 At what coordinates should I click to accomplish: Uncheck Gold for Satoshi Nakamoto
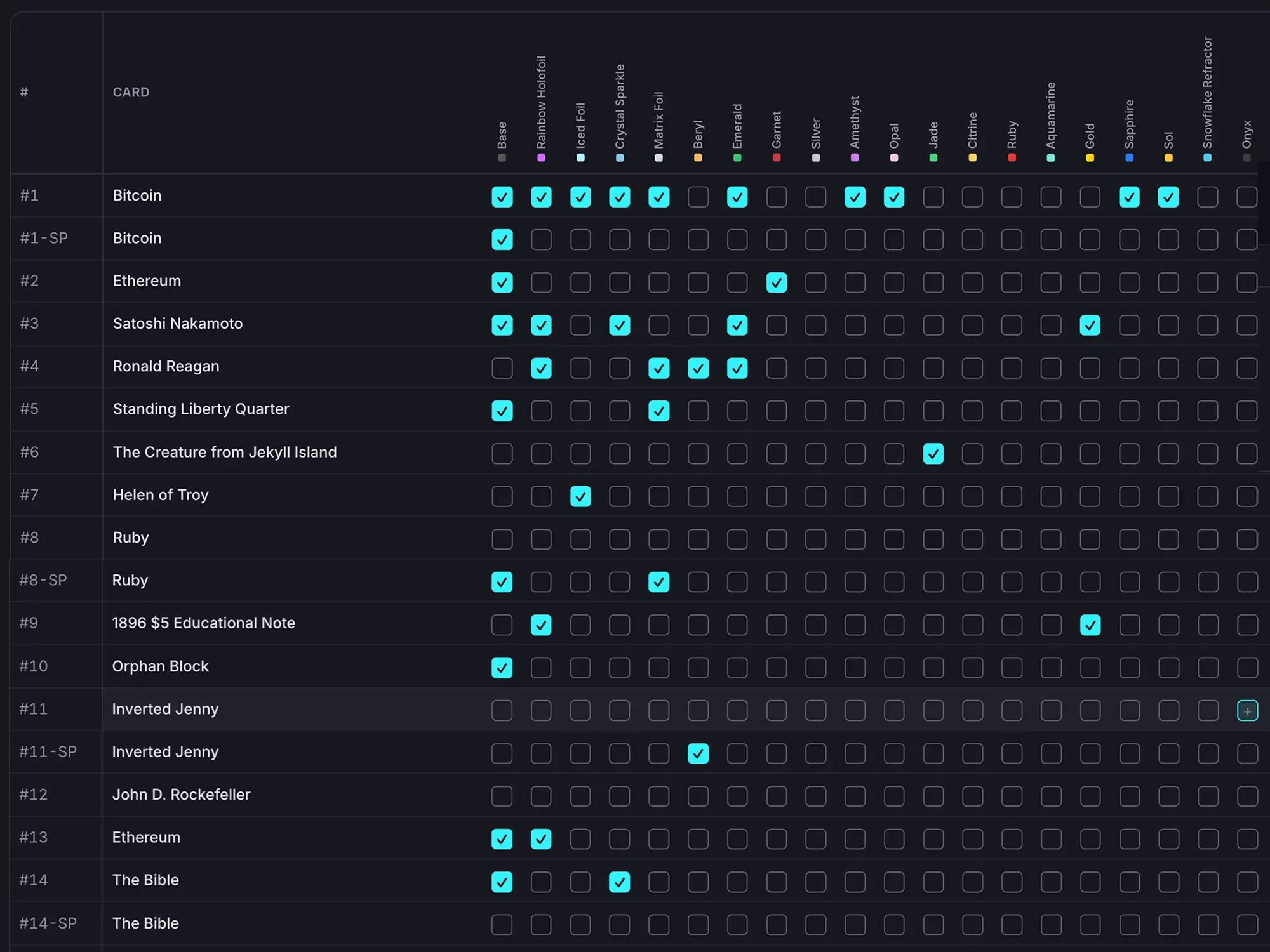click(1090, 325)
